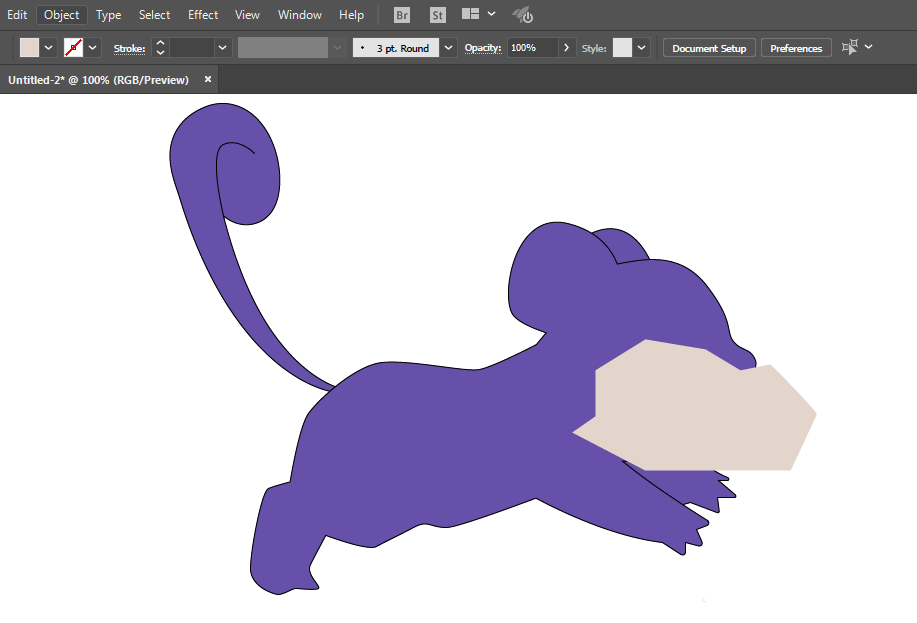Open the Select menu
This screenshot has height=623, width=917.
[154, 15]
